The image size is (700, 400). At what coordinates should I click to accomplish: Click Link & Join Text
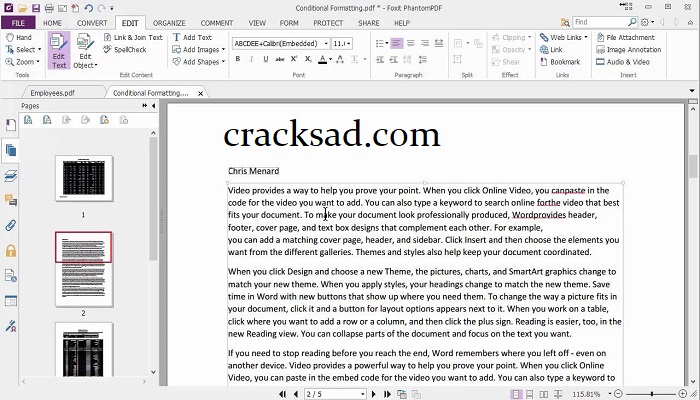(x=133, y=38)
